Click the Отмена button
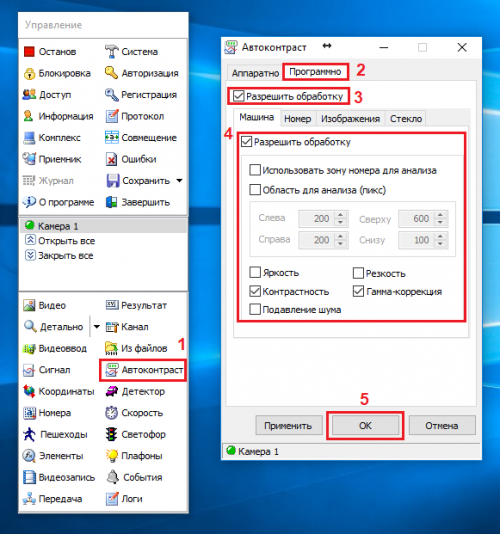The width and height of the screenshot is (500, 534). (441, 425)
